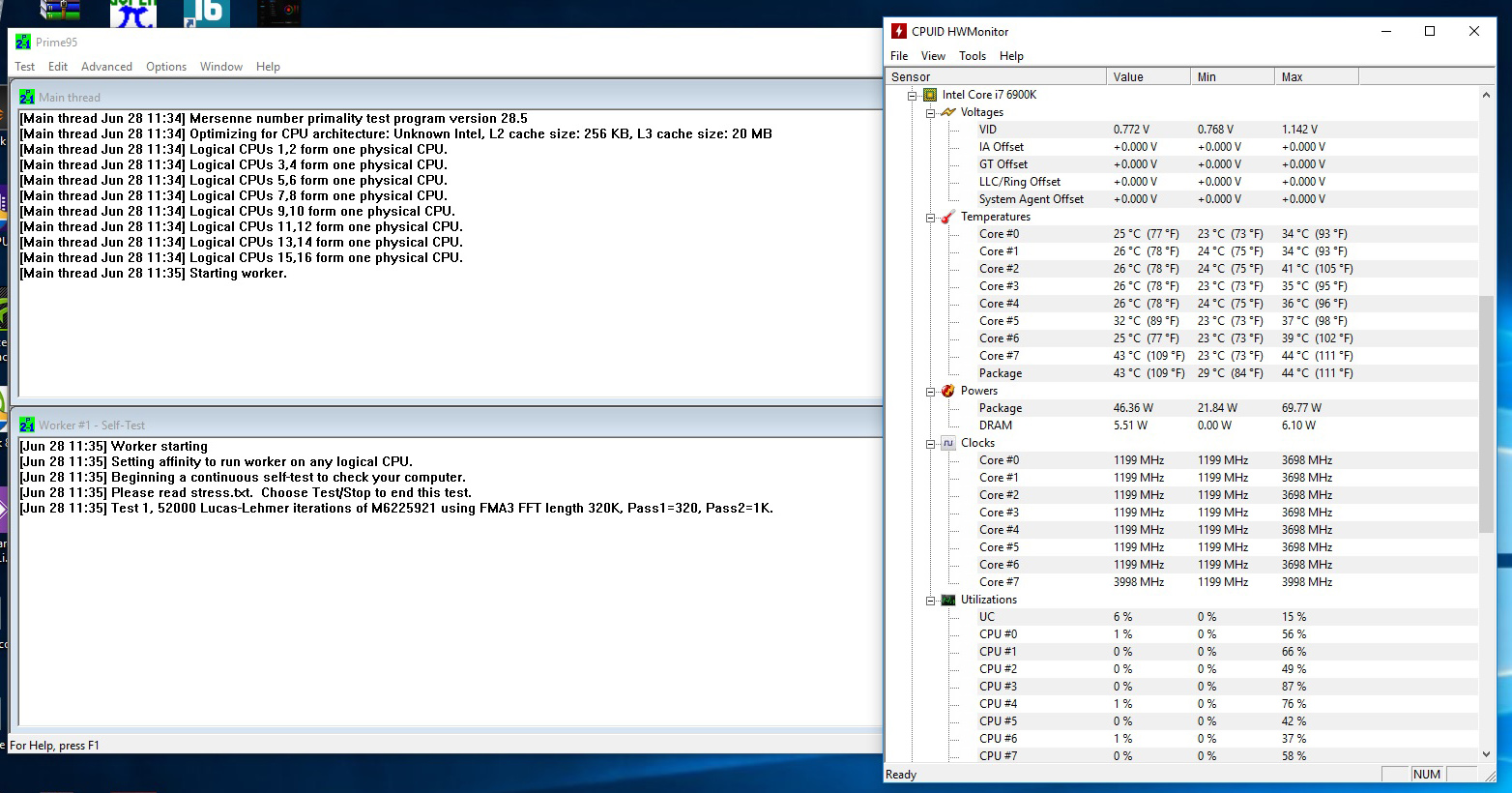
Task: Select the CPU #7 utilization row label
Action: 998,756
